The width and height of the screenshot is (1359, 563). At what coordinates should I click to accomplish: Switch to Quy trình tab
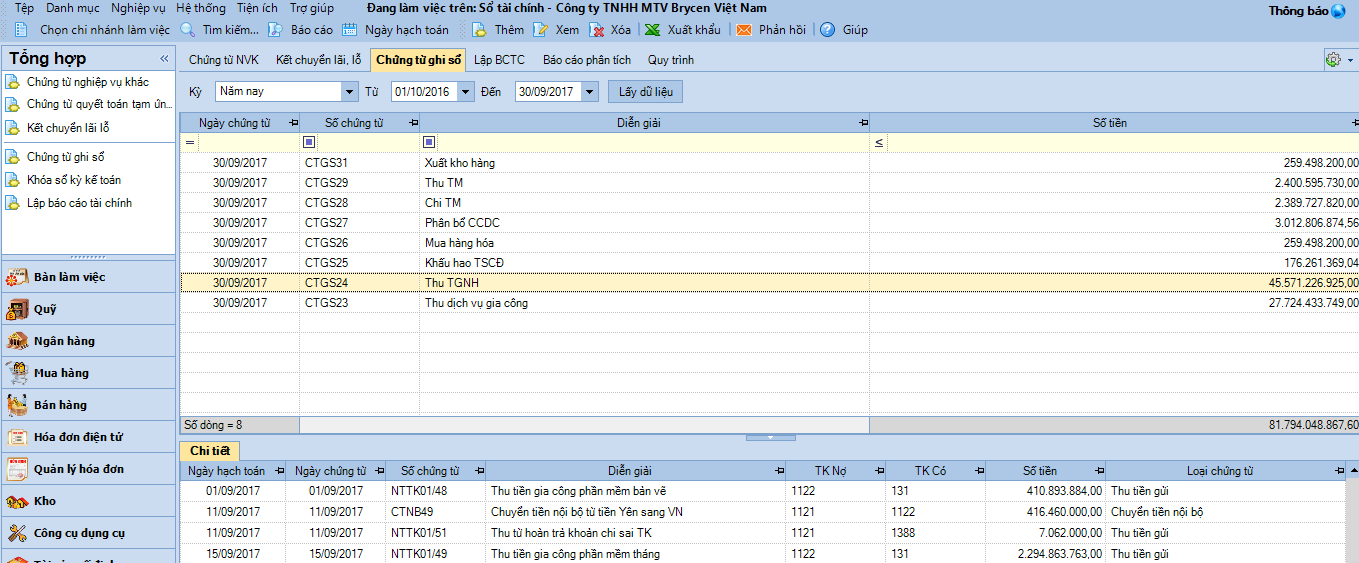tap(671, 60)
